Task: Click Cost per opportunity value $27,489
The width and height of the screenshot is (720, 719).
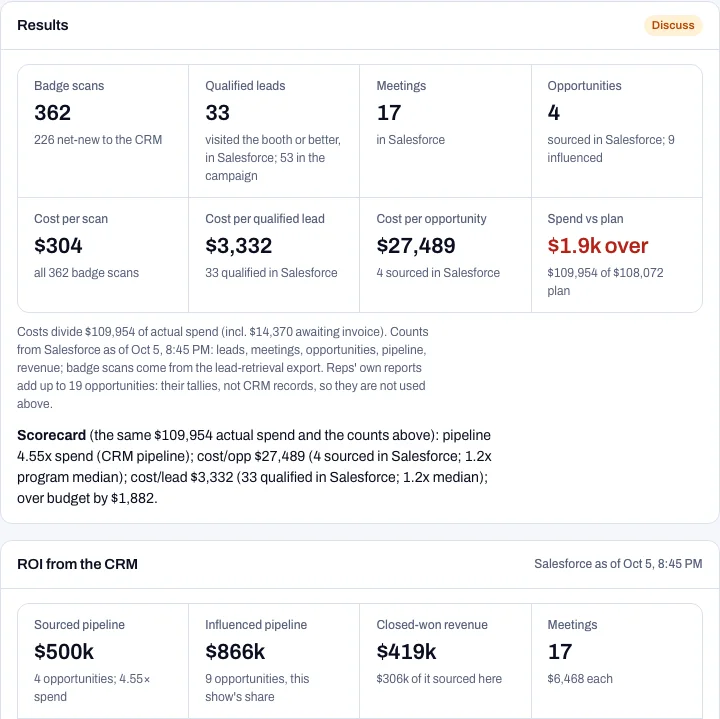Action: pyautogui.click(x=416, y=246)
